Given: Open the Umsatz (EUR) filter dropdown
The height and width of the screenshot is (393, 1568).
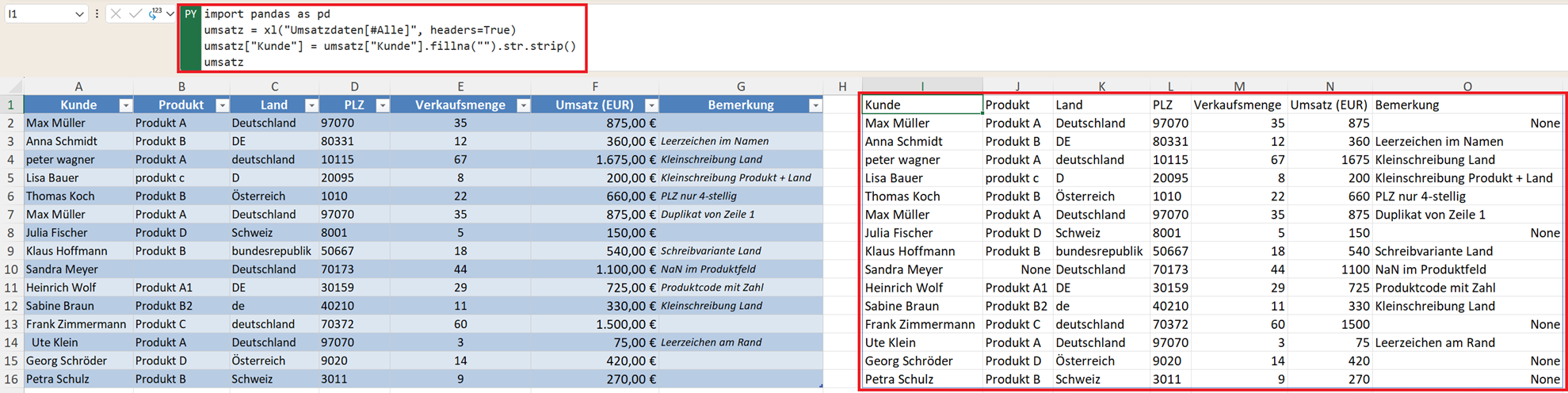Looking at the screenshot, I should (x=651, y=105).
